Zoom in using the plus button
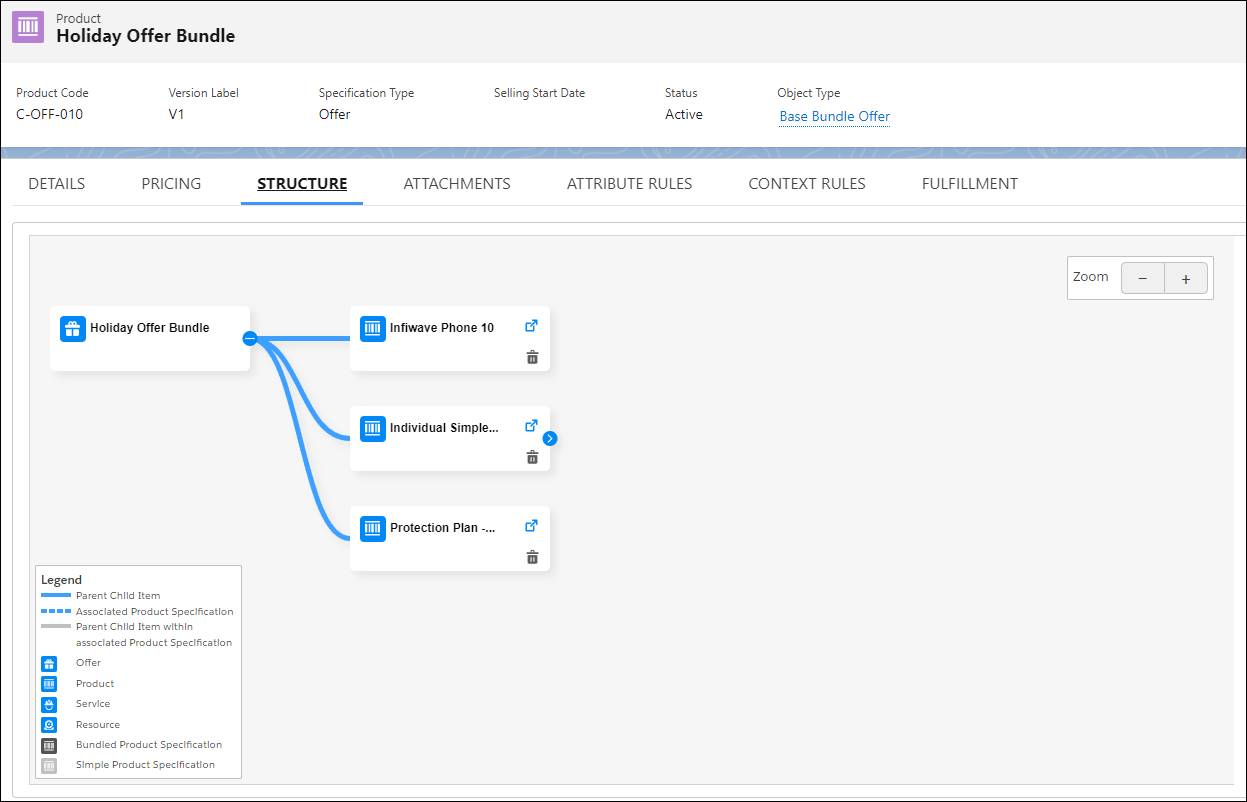 [1186, 278]
